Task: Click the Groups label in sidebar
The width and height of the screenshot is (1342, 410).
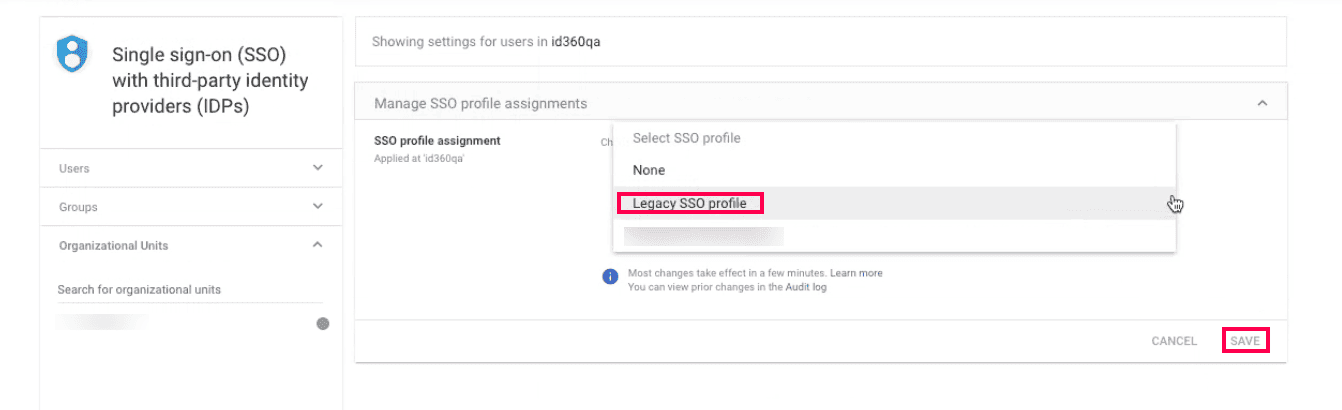Action: (78, 207)
